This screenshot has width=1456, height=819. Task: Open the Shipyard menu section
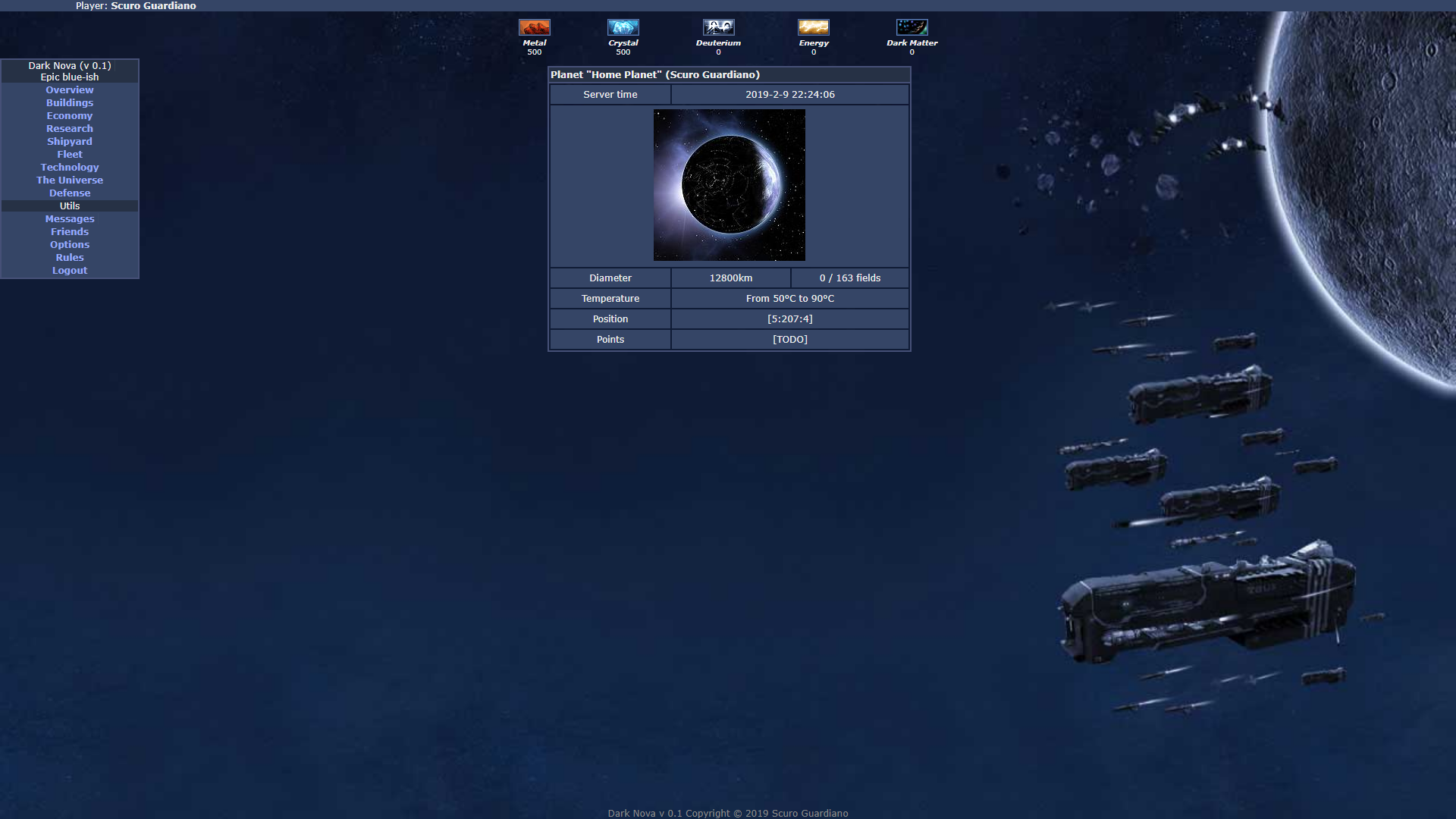tap(69, 141)
